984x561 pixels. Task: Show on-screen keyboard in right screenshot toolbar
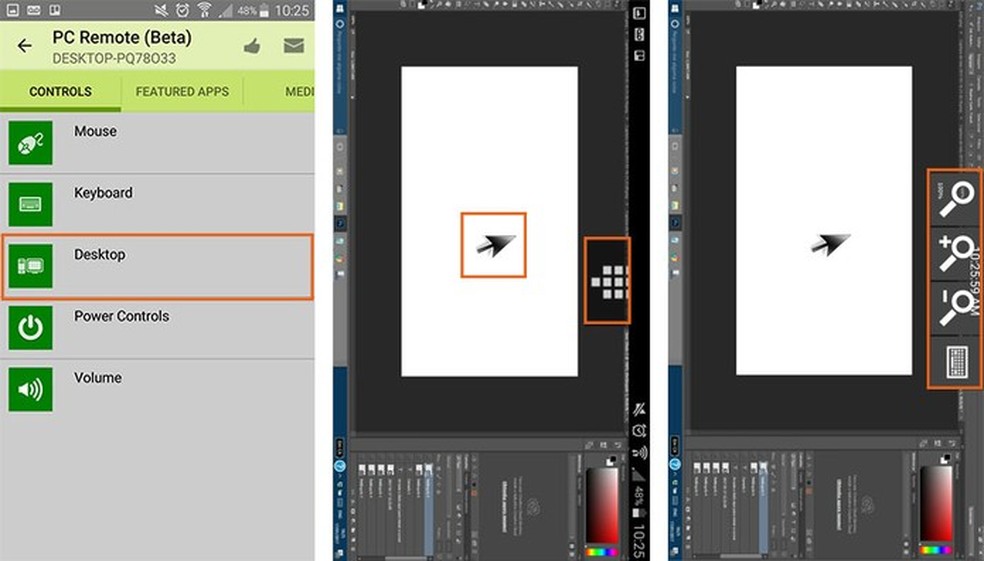point(956,362)
